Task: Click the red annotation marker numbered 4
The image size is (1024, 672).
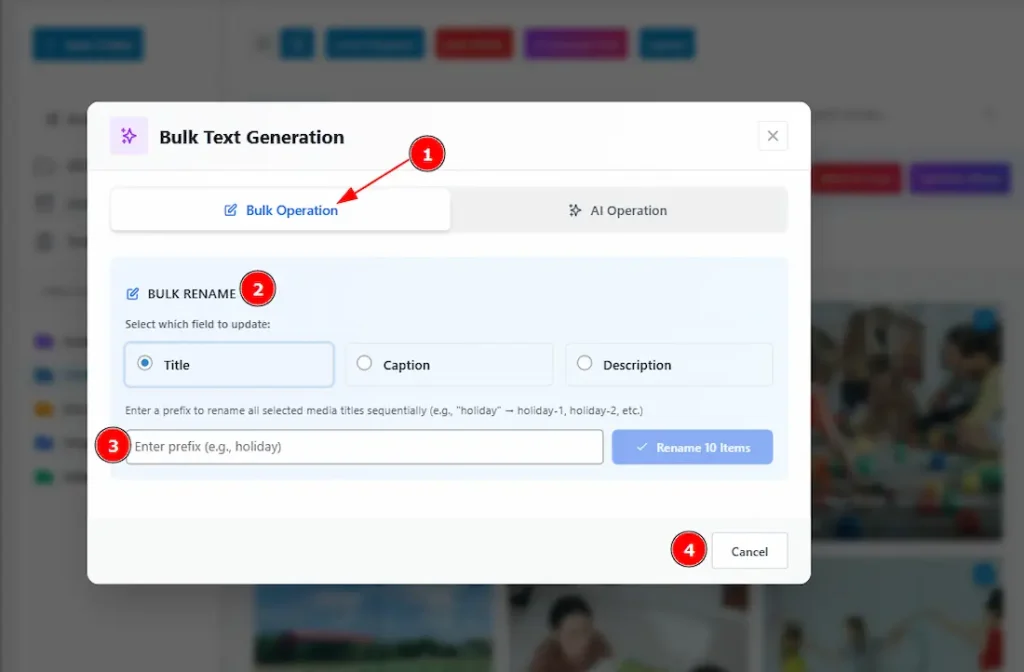Action: pos(688,550)
